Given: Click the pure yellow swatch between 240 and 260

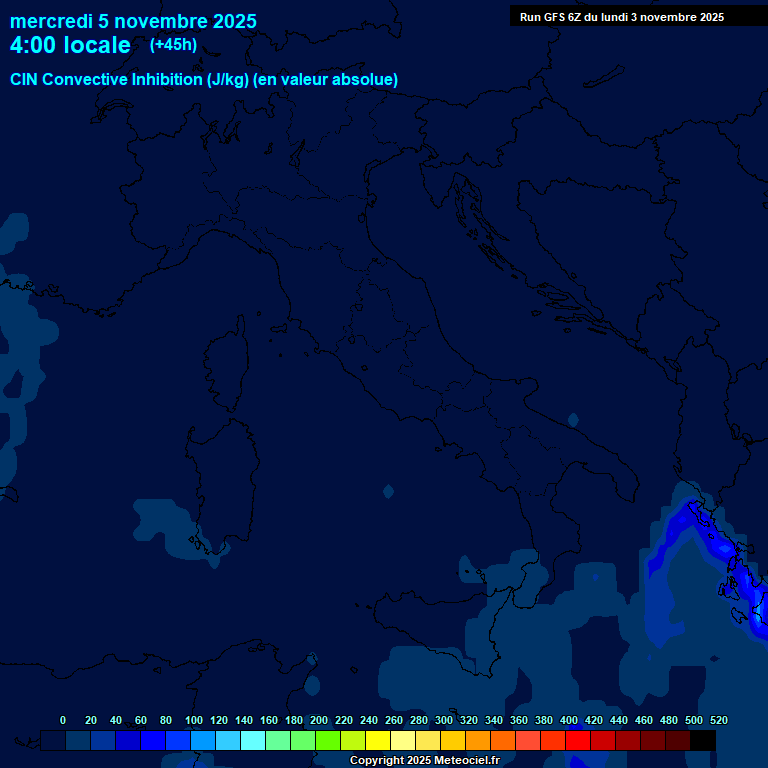Looking at the screenshot, I should click(x=378, y=741).
